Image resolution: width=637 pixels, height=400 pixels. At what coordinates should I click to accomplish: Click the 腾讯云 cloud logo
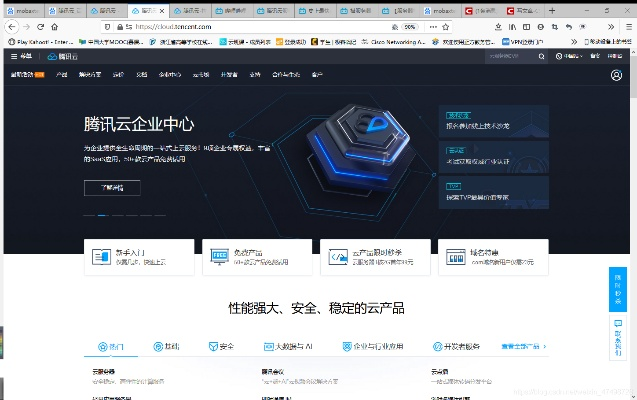point(63,56)
